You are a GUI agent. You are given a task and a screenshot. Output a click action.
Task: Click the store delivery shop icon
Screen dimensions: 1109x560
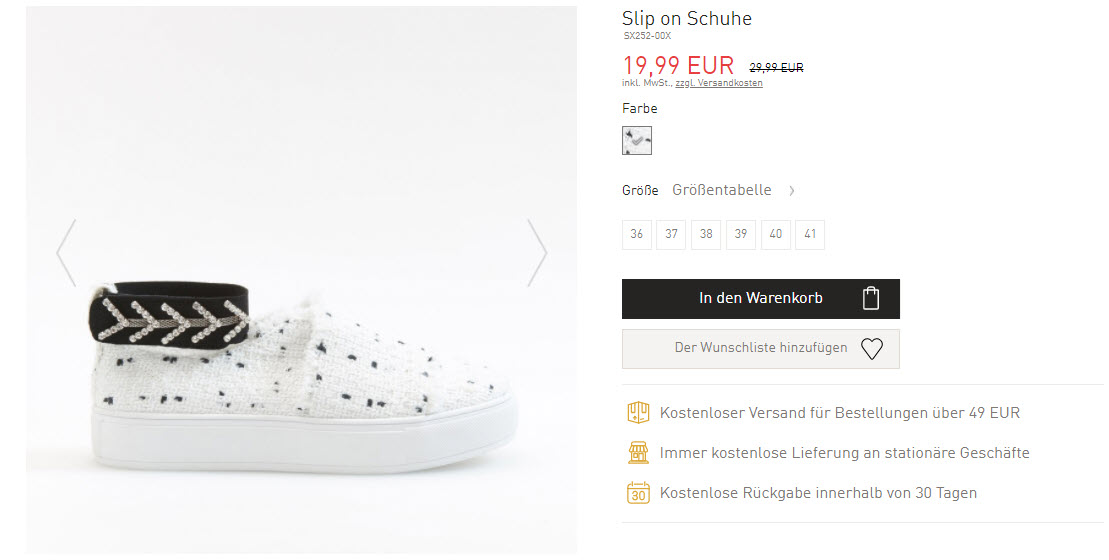pyautogui.click(x=638, y=453)
